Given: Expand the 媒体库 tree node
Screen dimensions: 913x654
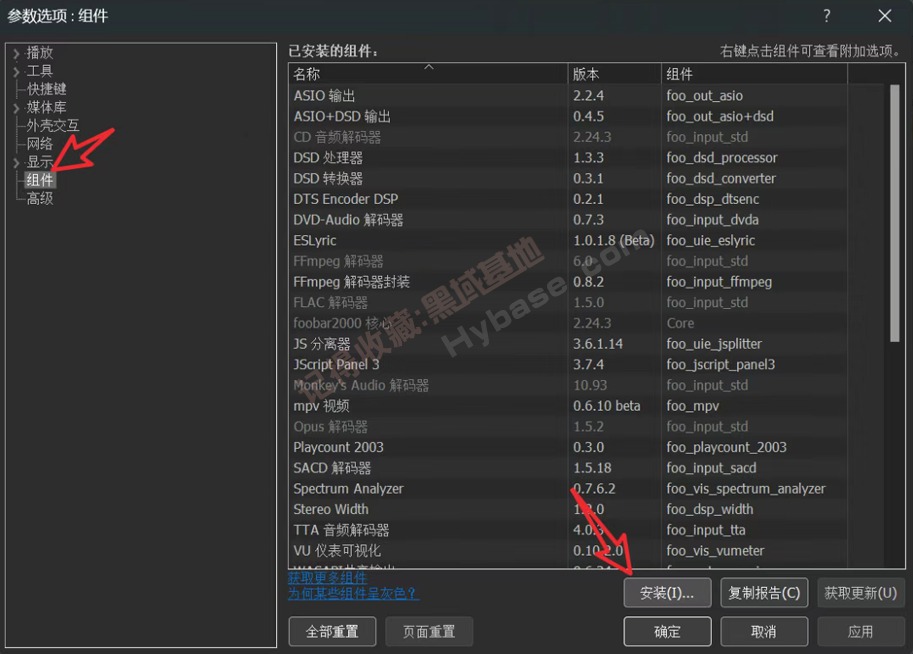Looking at the screenshot, I should 16,108.
